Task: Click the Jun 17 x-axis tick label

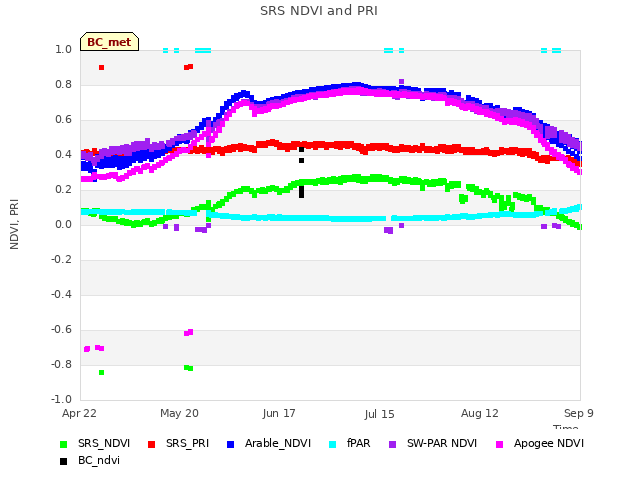Action: click(279, 413)
